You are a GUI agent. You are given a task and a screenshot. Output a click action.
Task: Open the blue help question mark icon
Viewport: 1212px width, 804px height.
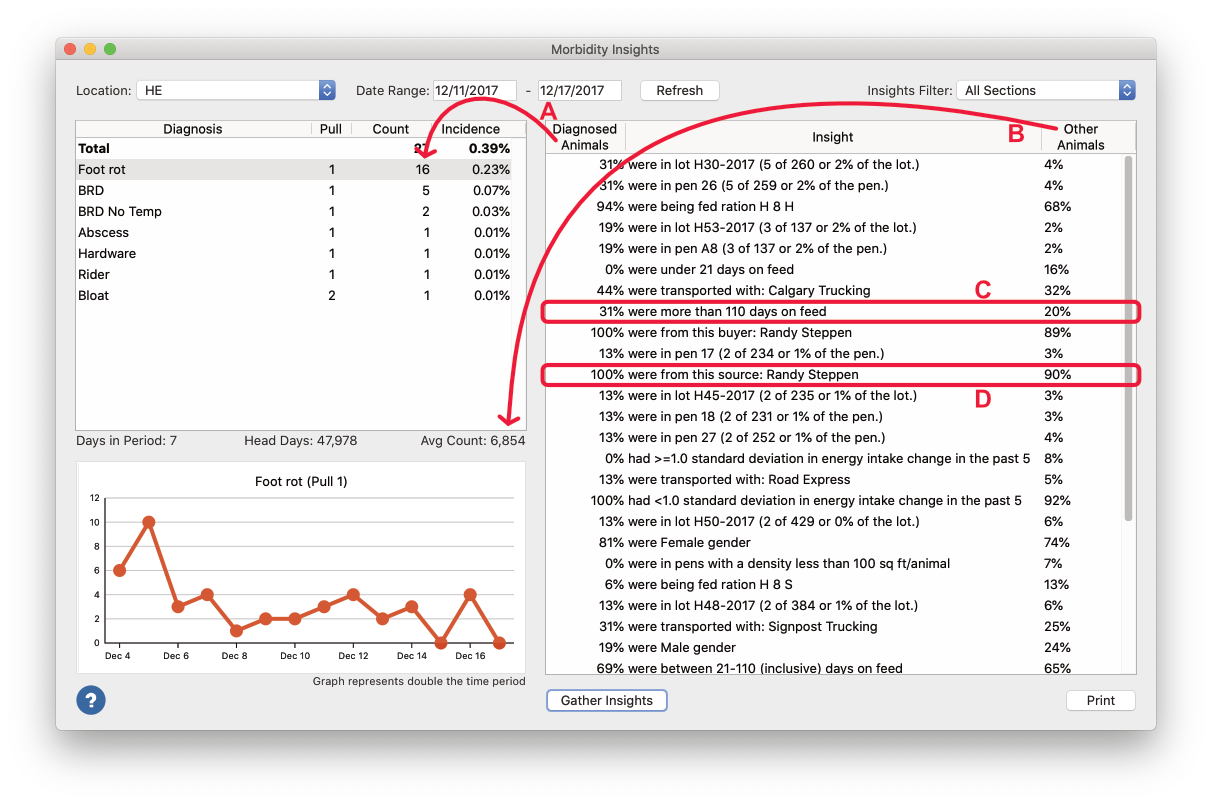click(x=91, y=700)
